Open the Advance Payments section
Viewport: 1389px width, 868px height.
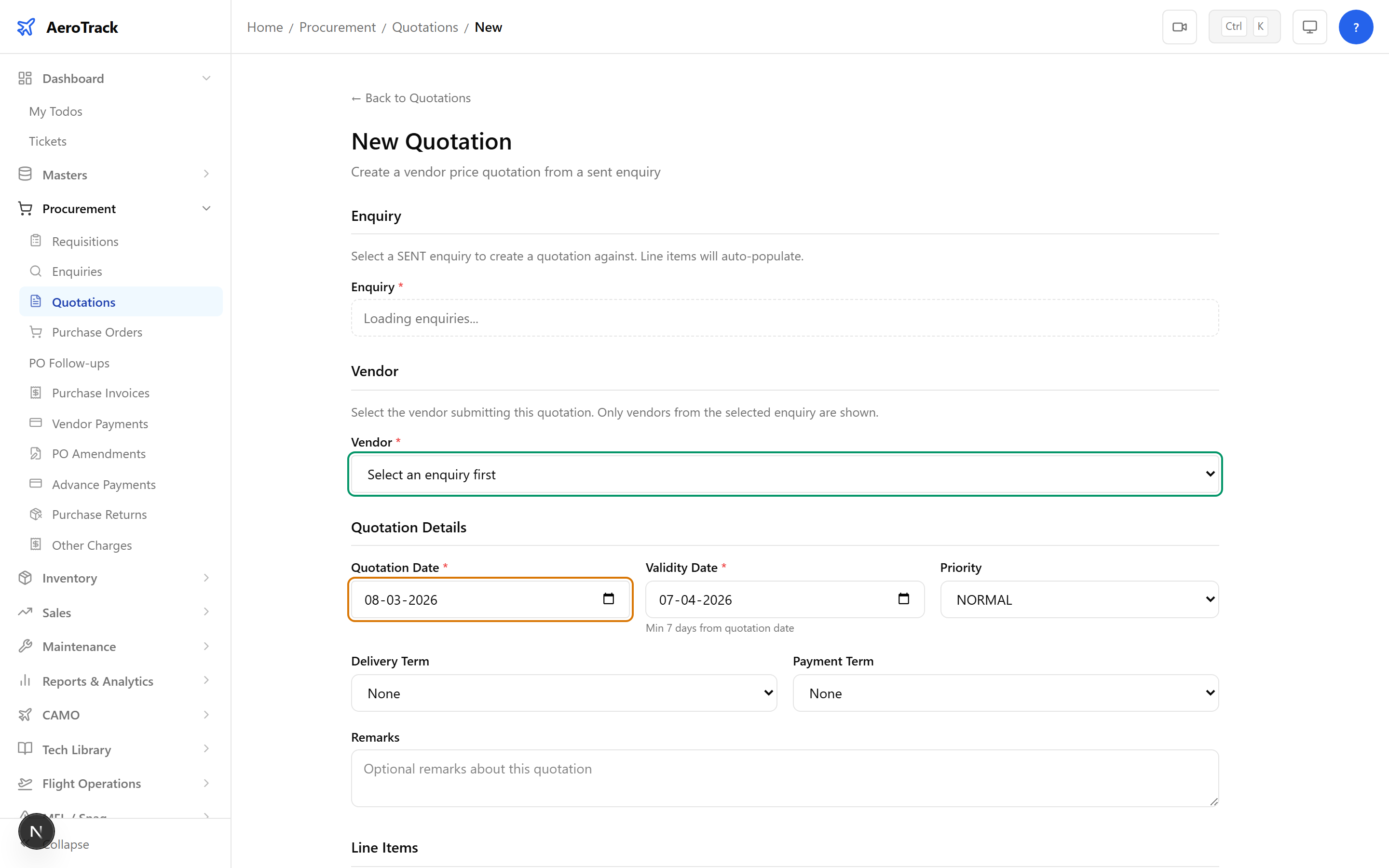pos(104,484)
